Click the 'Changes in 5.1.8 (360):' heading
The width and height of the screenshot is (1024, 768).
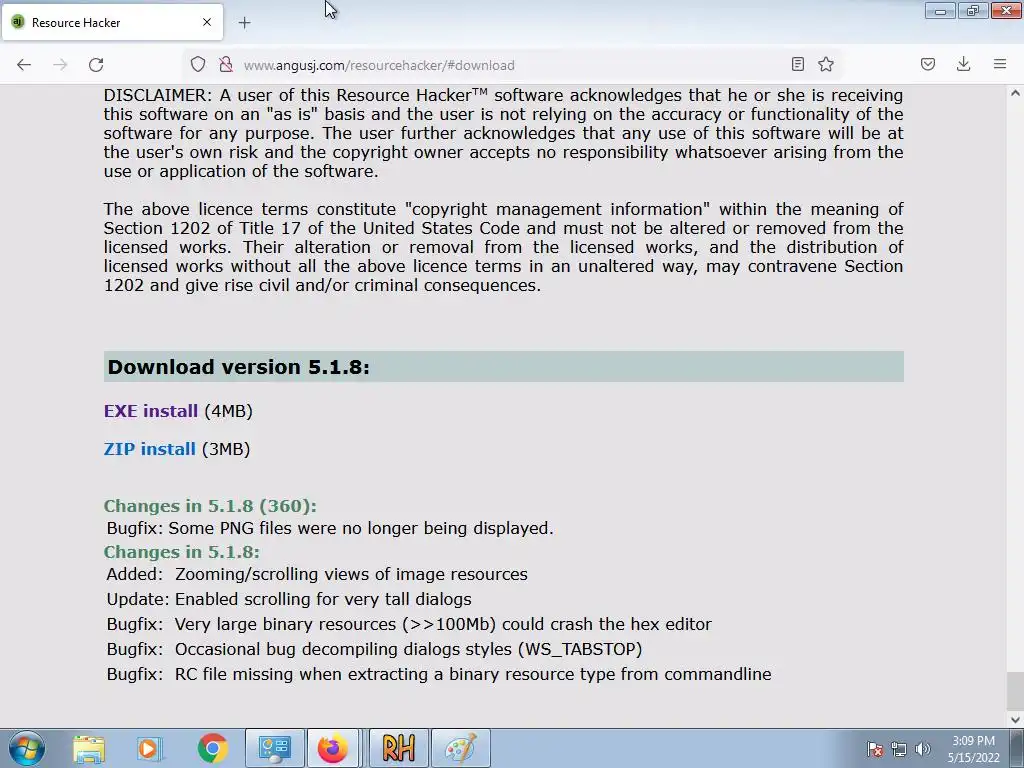point(210,506)
